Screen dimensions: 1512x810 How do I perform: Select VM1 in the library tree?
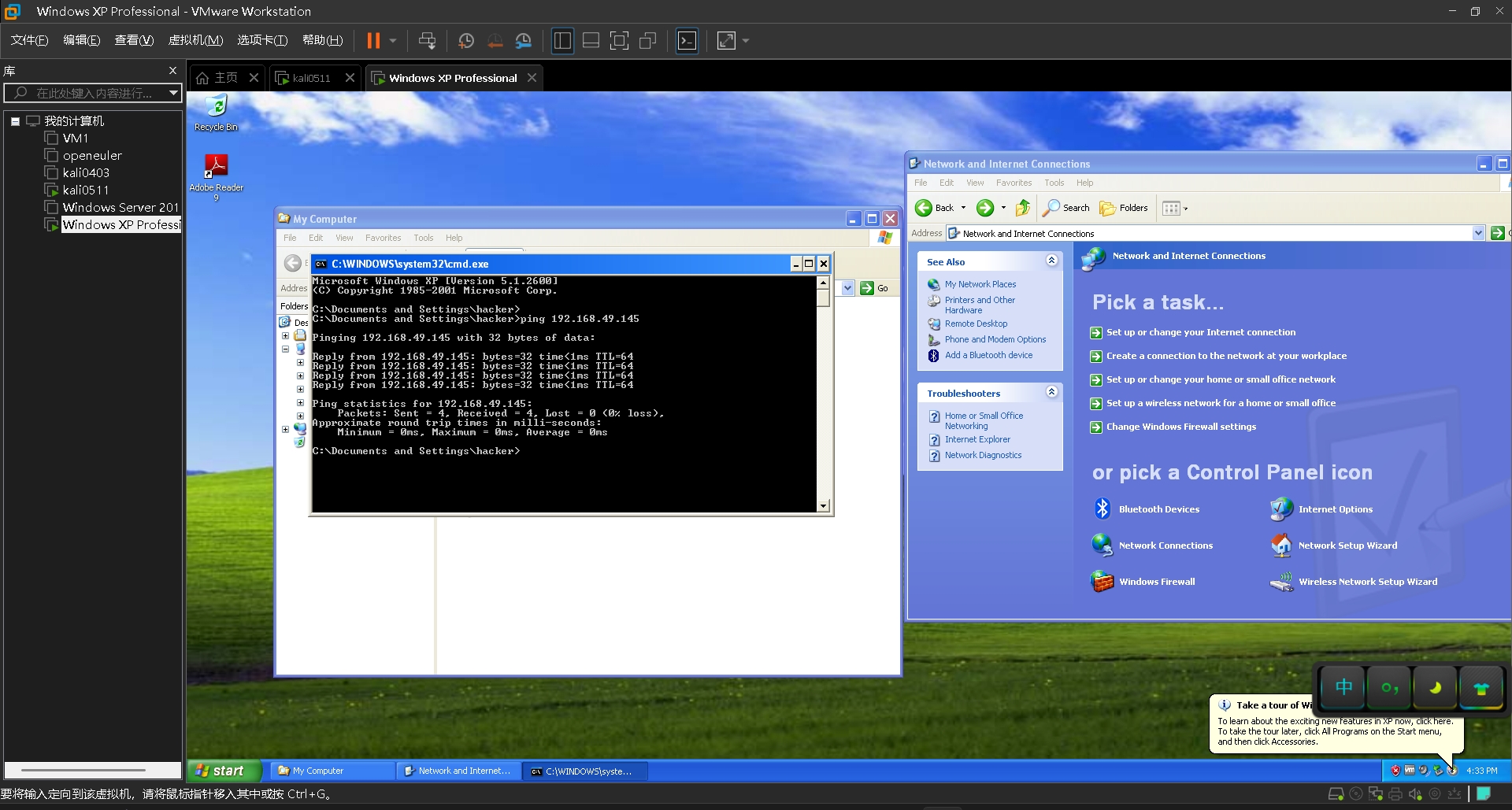click(x=76, y=139)
